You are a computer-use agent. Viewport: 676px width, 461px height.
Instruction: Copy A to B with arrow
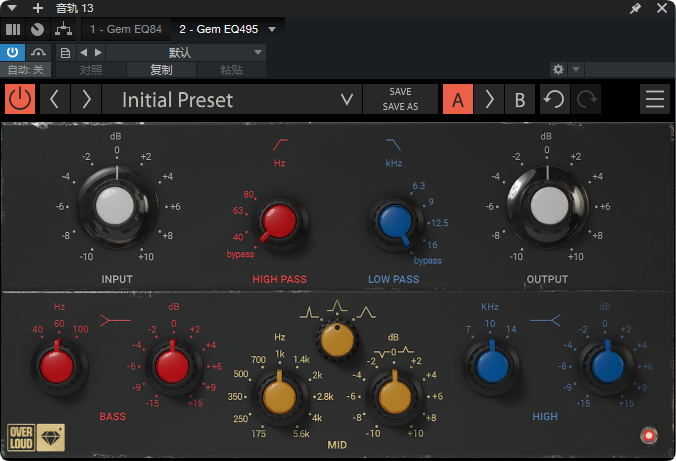coord(489,99)
